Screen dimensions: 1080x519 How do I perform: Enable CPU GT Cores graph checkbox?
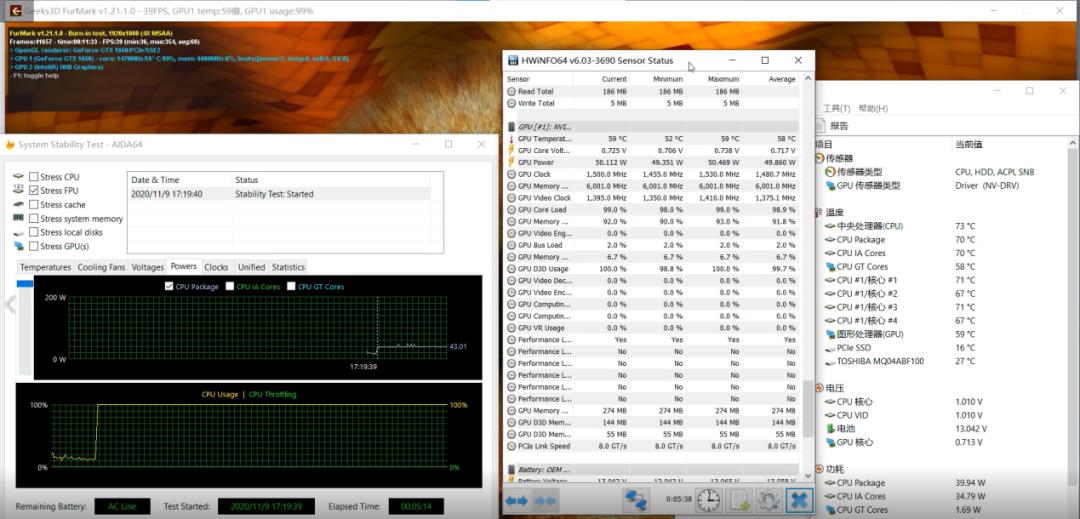(x=291, y=286)
